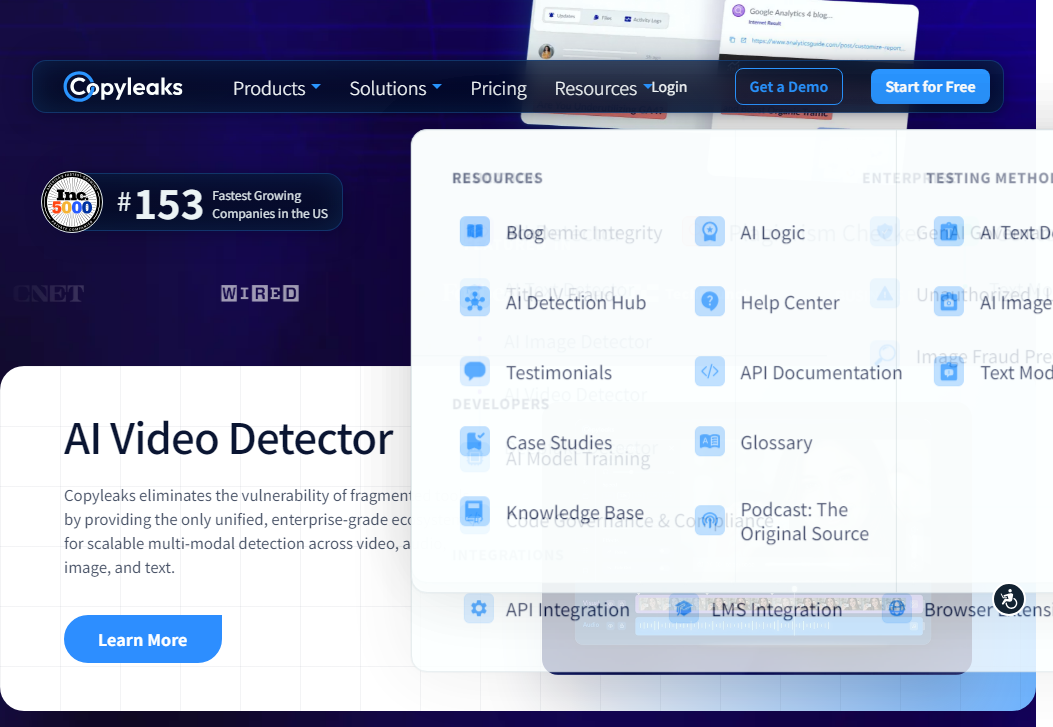Screen dimensions: 1053x727
Task: Open the accessibility widget icon
Action: 1009,598
